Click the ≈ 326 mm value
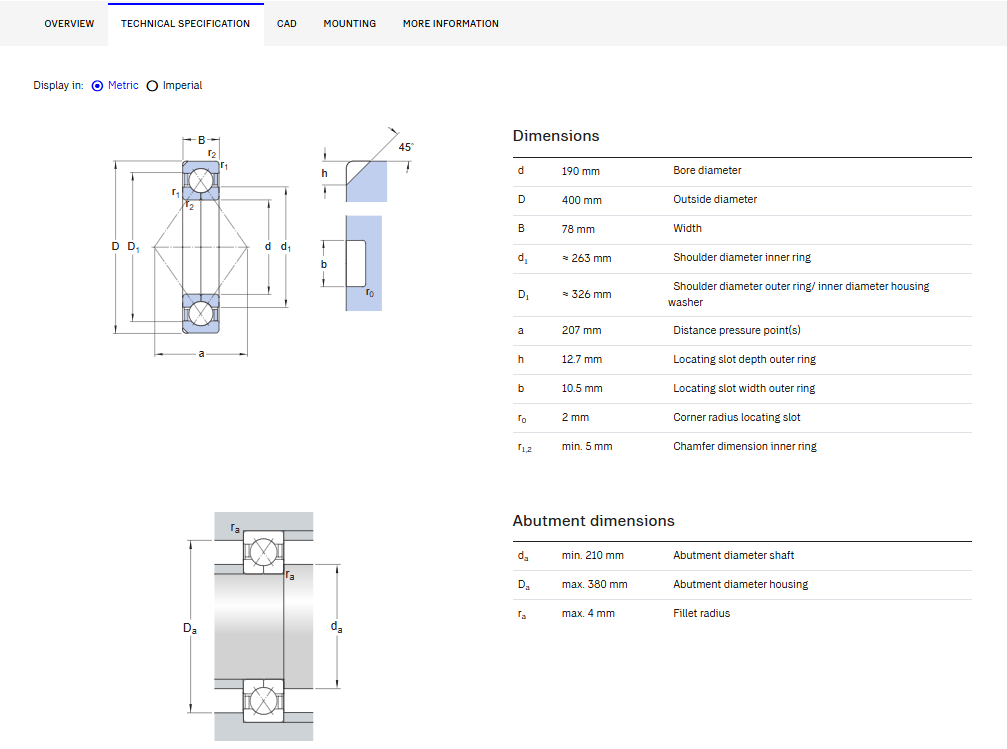Screen dimensions: 1007x749 click(x=586, y=294)
